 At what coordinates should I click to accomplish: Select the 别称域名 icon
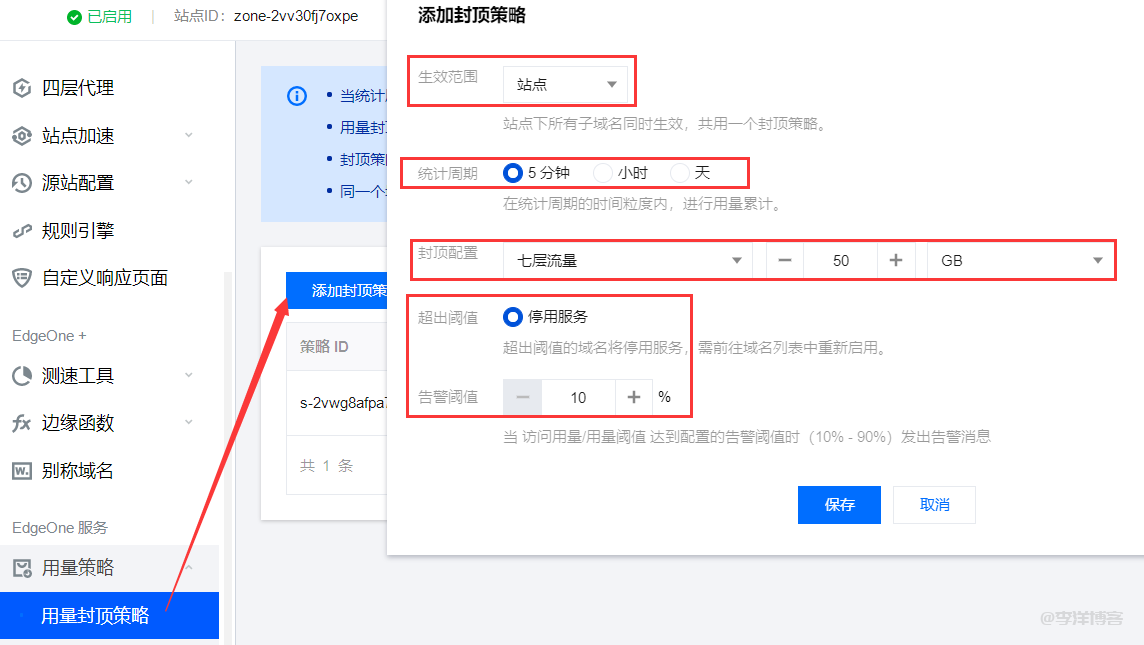tap(22, 471)
